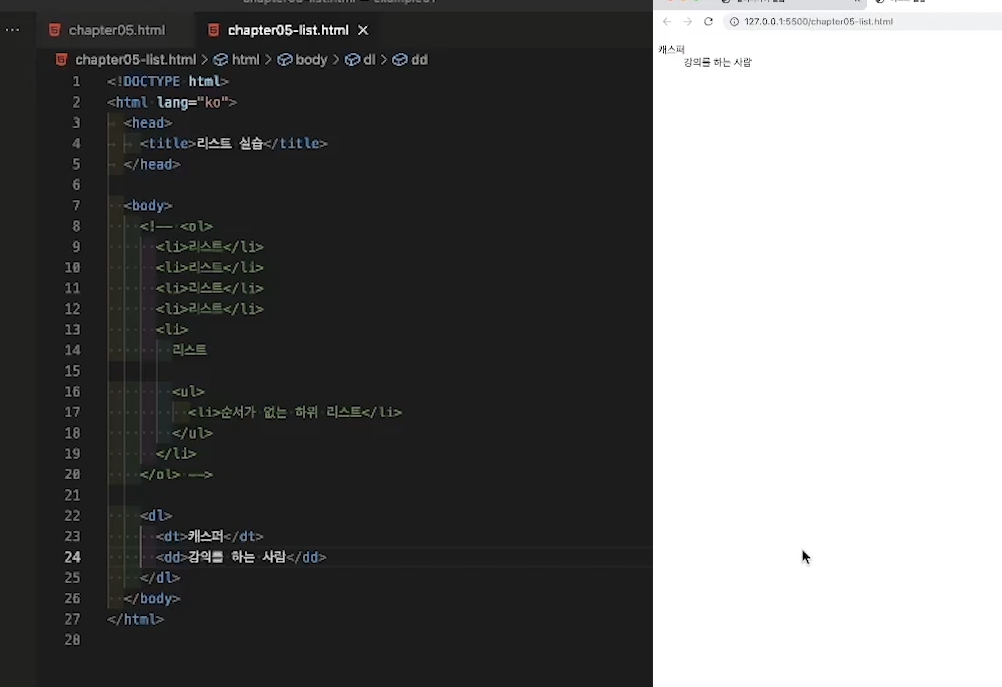Click the </ol> --> comment end line
This screenshot has height=687, width=1002.
(x=176, y=474)
